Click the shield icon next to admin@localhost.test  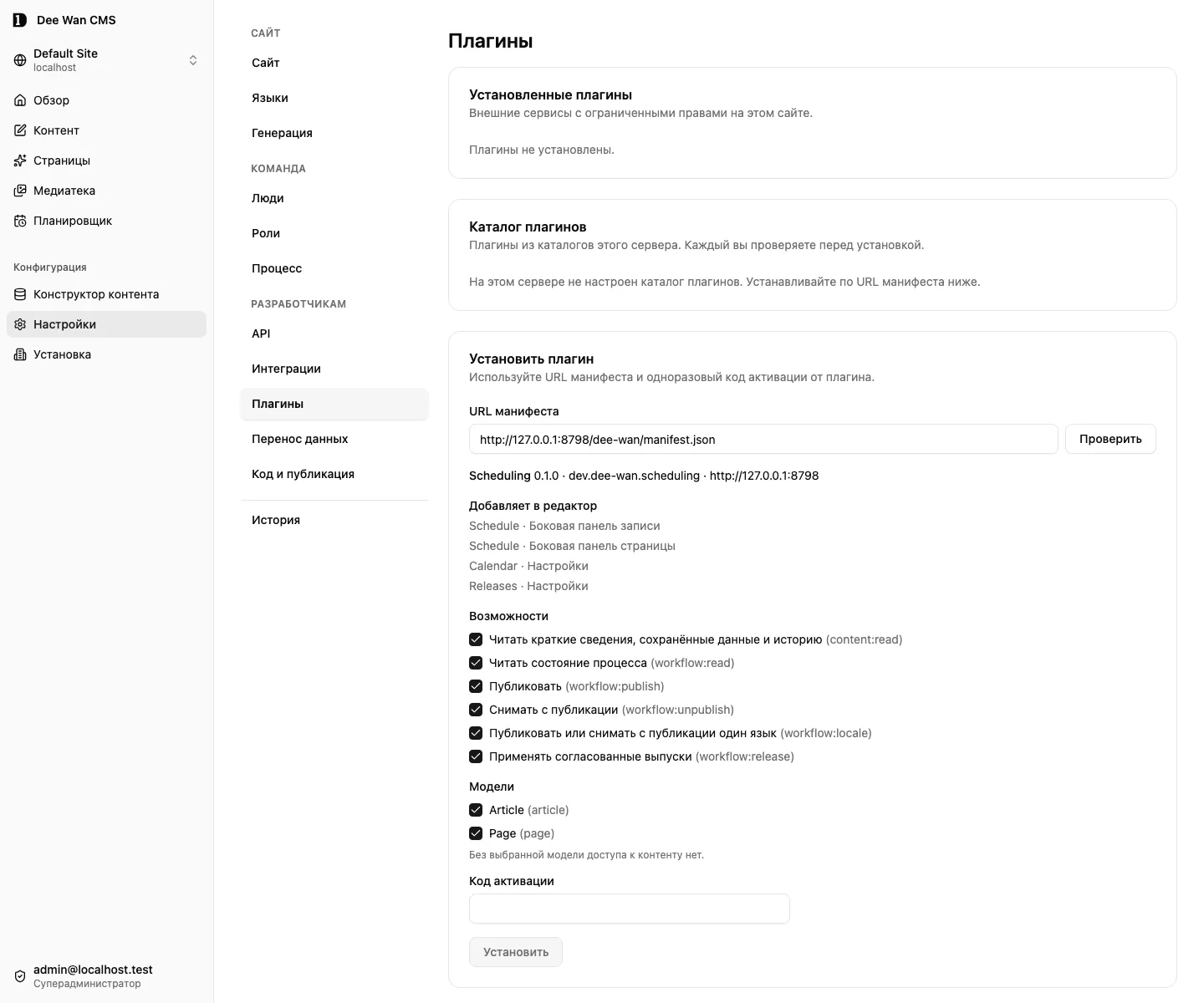[x=20, y=976]
